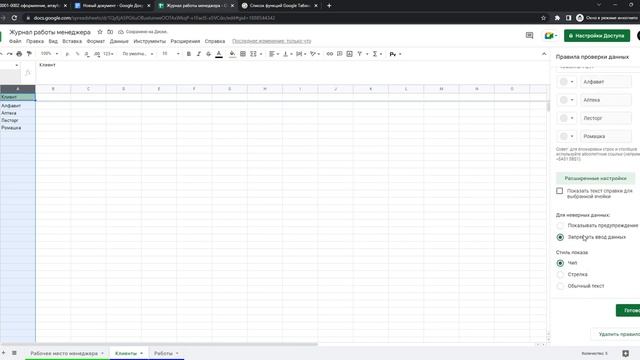
Task: Open the Правка menu
Action: click(35, 41)
